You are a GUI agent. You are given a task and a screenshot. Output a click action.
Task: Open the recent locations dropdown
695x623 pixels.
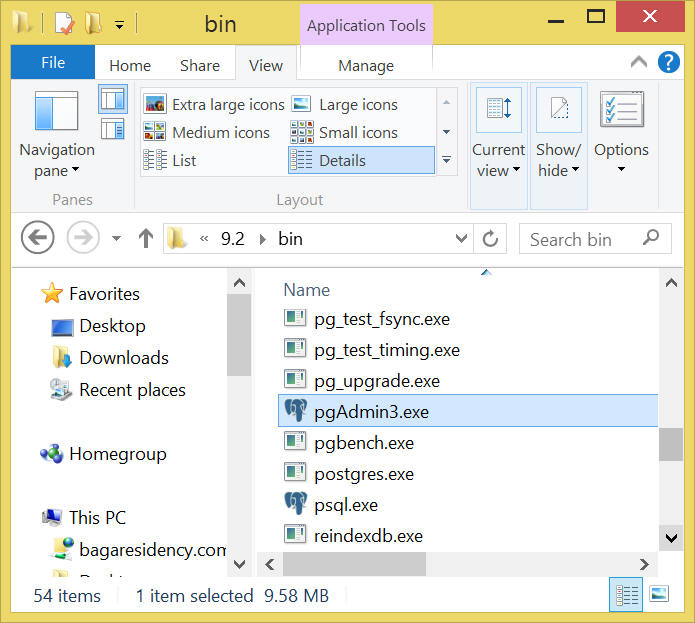click(116, 238)
